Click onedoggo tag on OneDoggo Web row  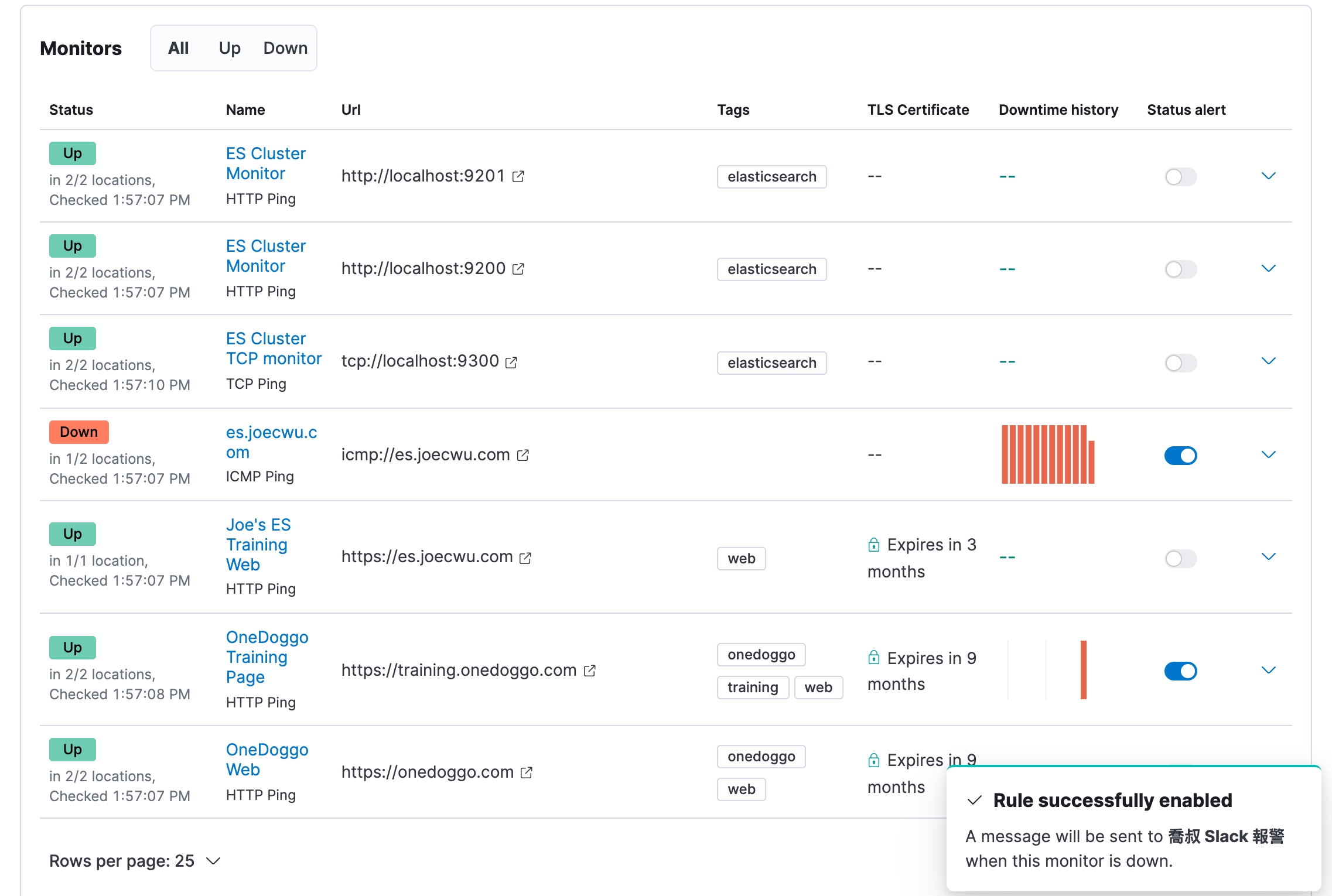click(761, 757)
